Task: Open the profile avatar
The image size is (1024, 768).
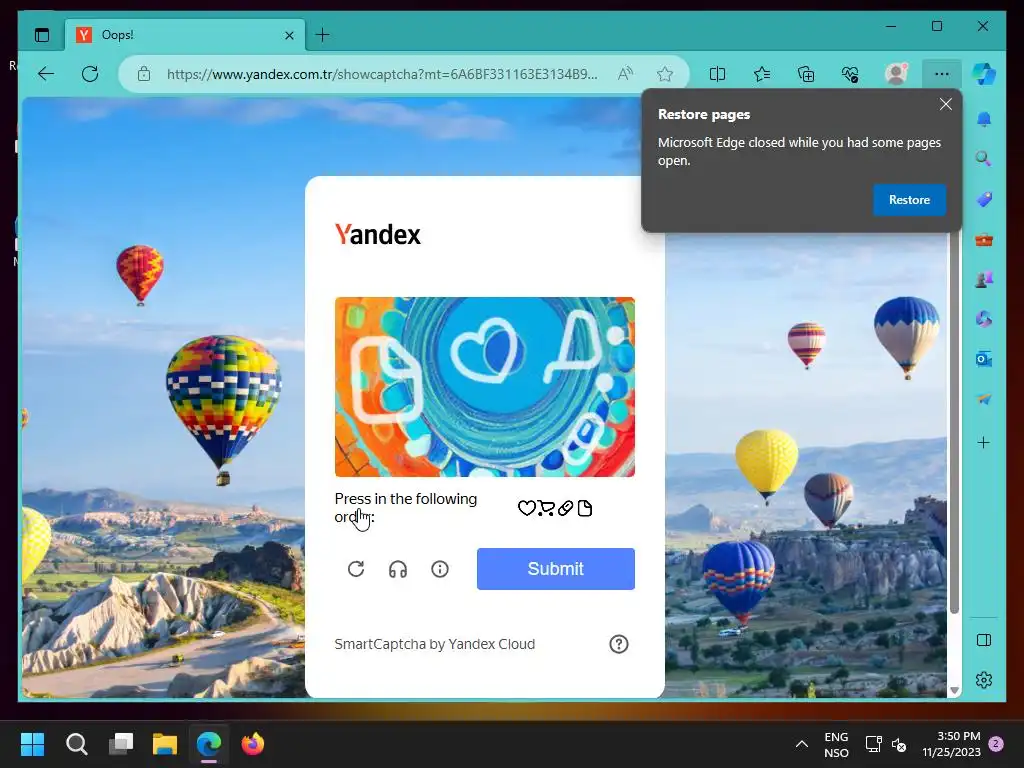Action: coord(896,74)
